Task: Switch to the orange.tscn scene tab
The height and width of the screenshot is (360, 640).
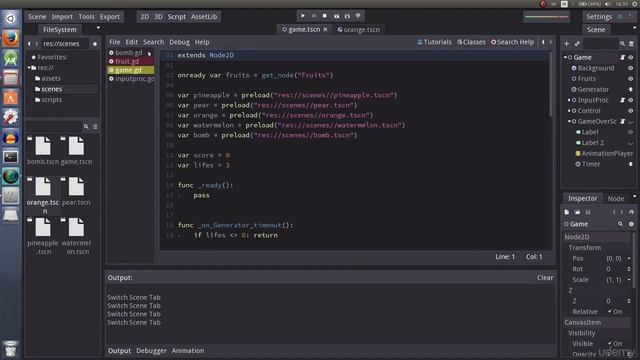Action: [359, 29]
